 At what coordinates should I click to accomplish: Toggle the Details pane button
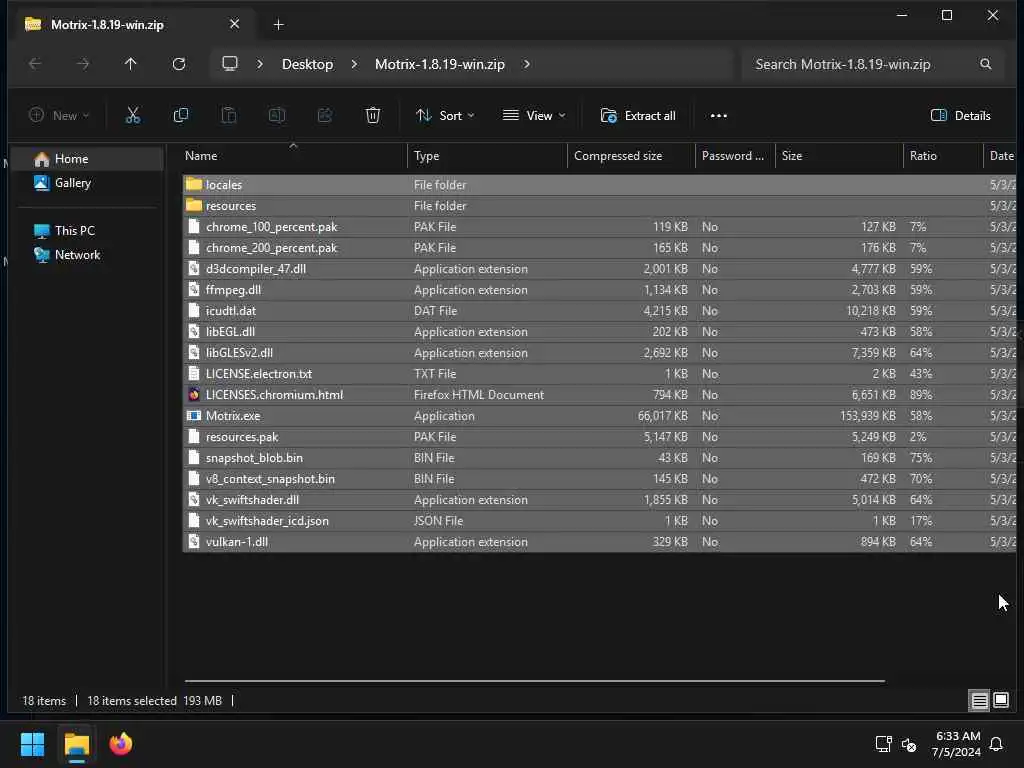[x=961, y=116]
